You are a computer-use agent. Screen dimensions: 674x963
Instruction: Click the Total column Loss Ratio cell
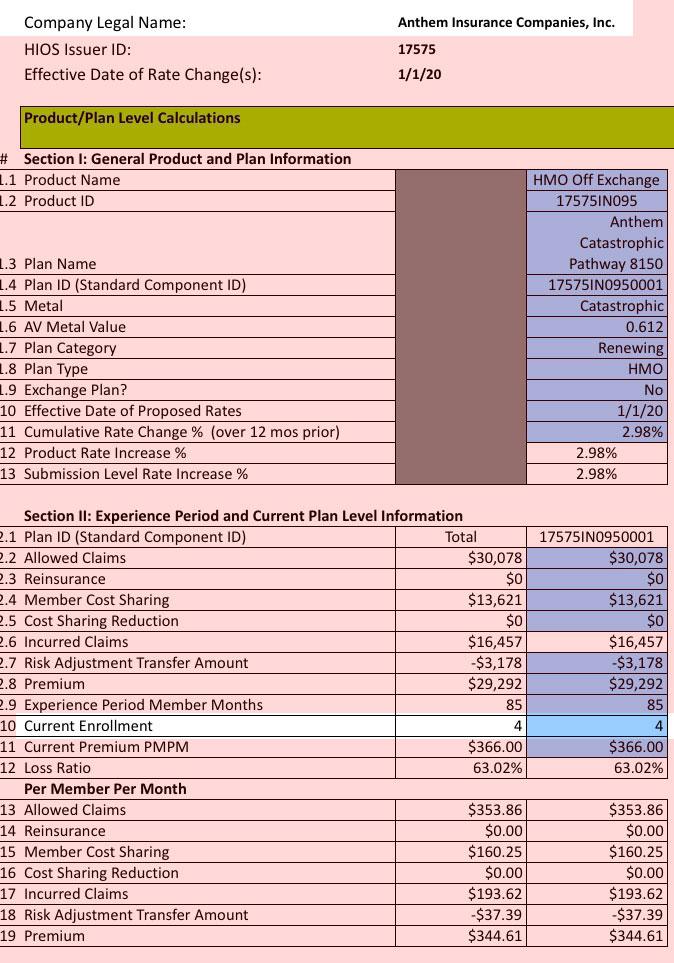pos(461,768)
